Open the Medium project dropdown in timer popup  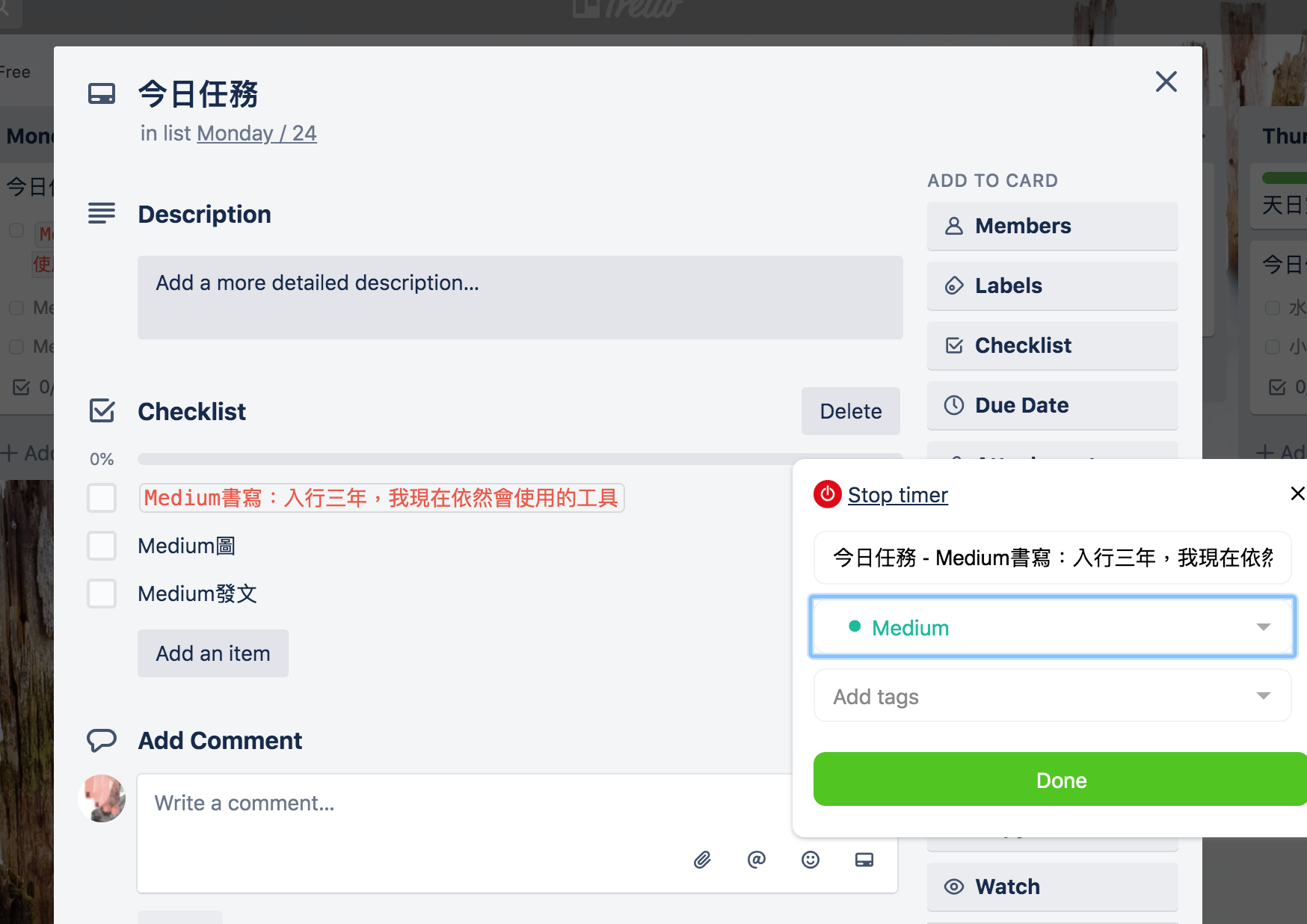click(x=1053, y=627)
